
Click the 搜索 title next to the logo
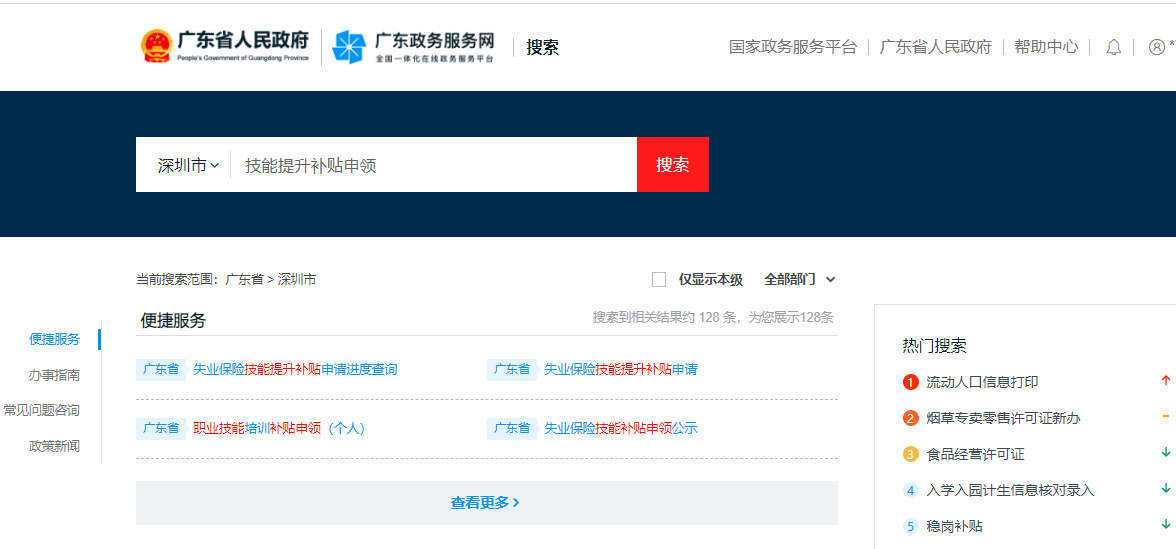pos(542,47)
